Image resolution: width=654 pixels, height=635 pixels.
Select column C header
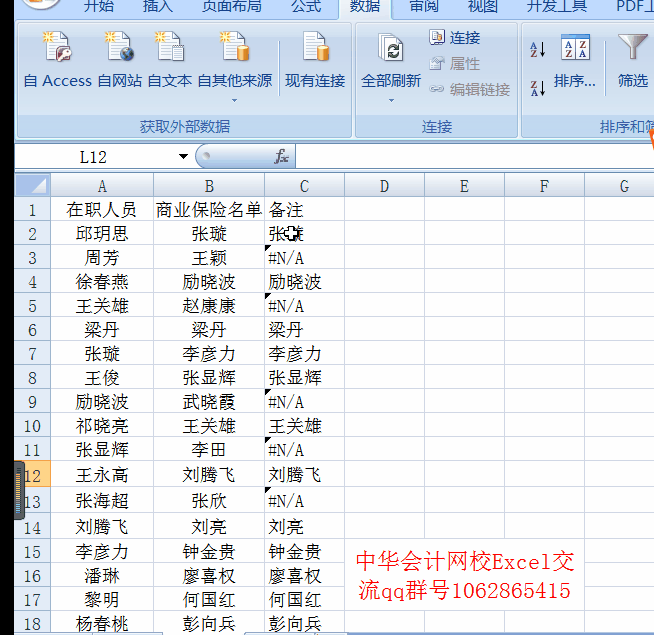(x=304, y=185)
